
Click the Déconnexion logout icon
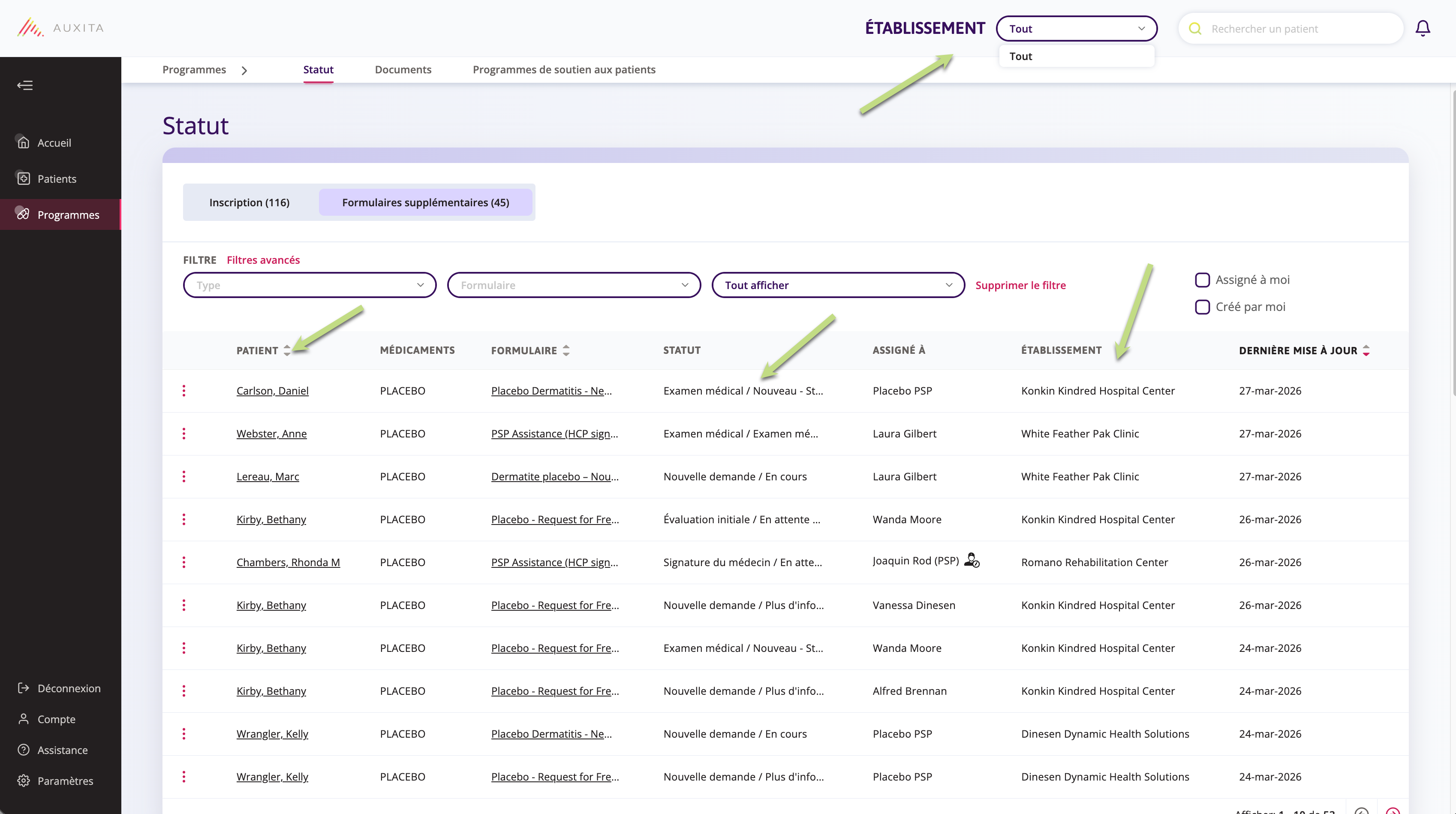23,688
